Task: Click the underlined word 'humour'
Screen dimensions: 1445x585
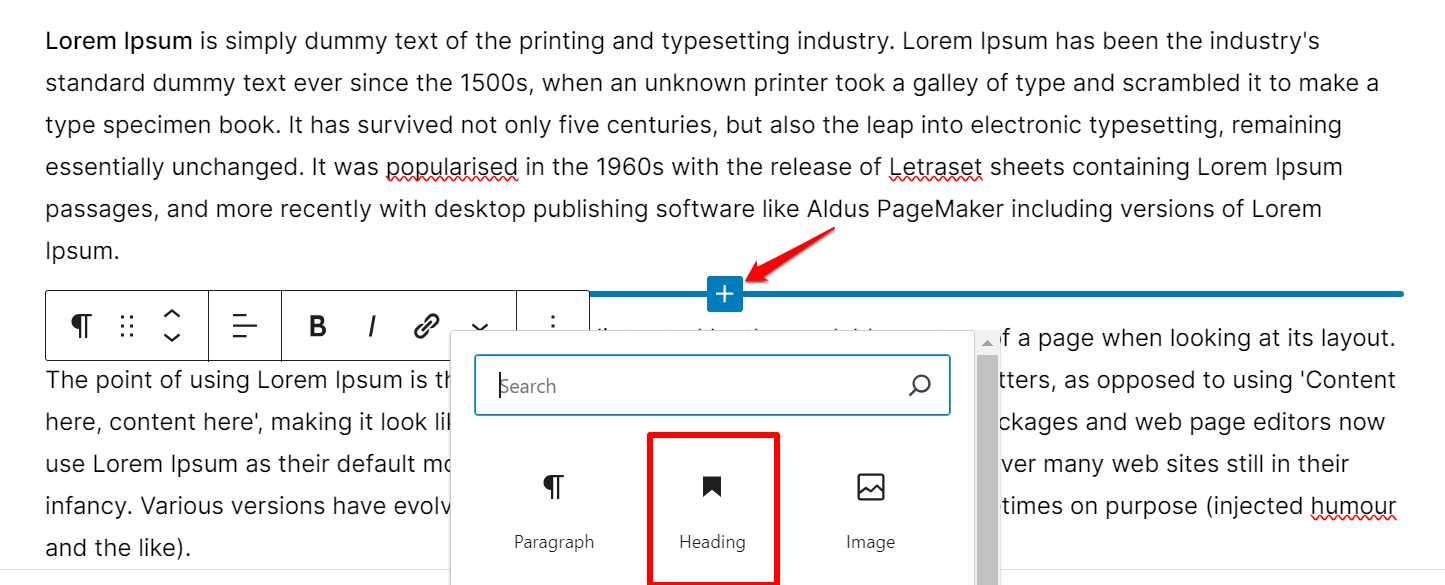Action: [1353, 506]
